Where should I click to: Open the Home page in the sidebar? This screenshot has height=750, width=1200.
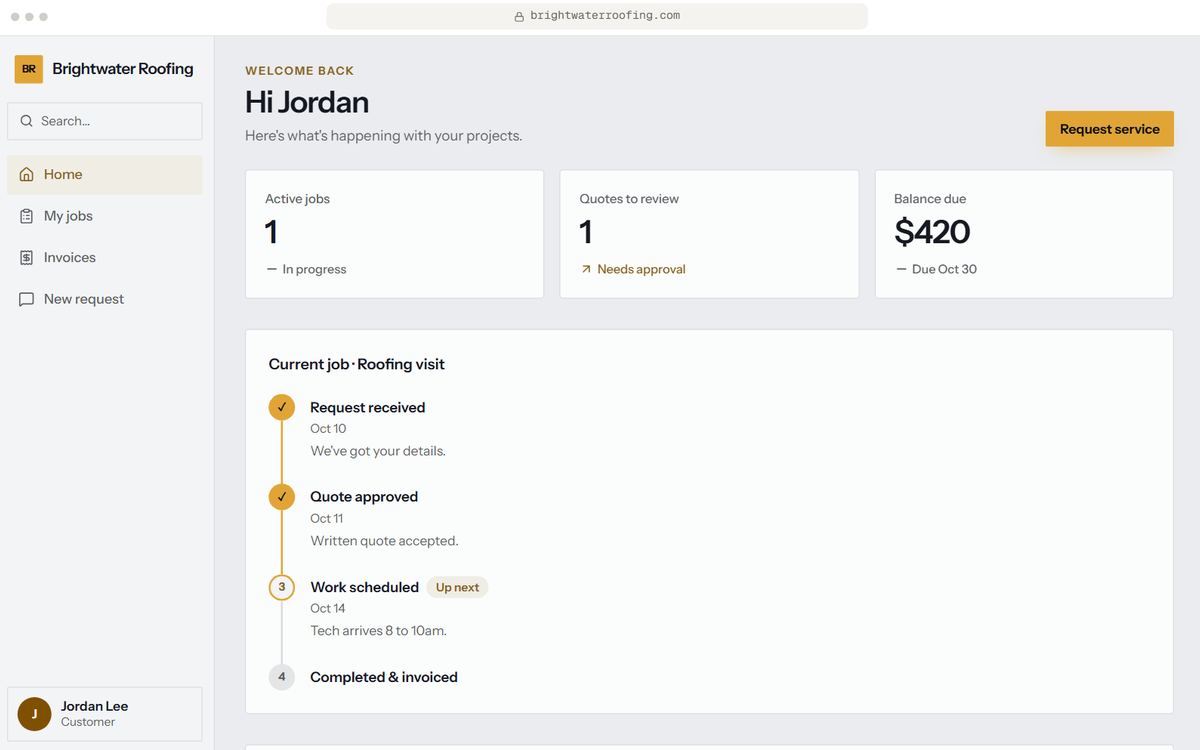[x=105, y=174]
